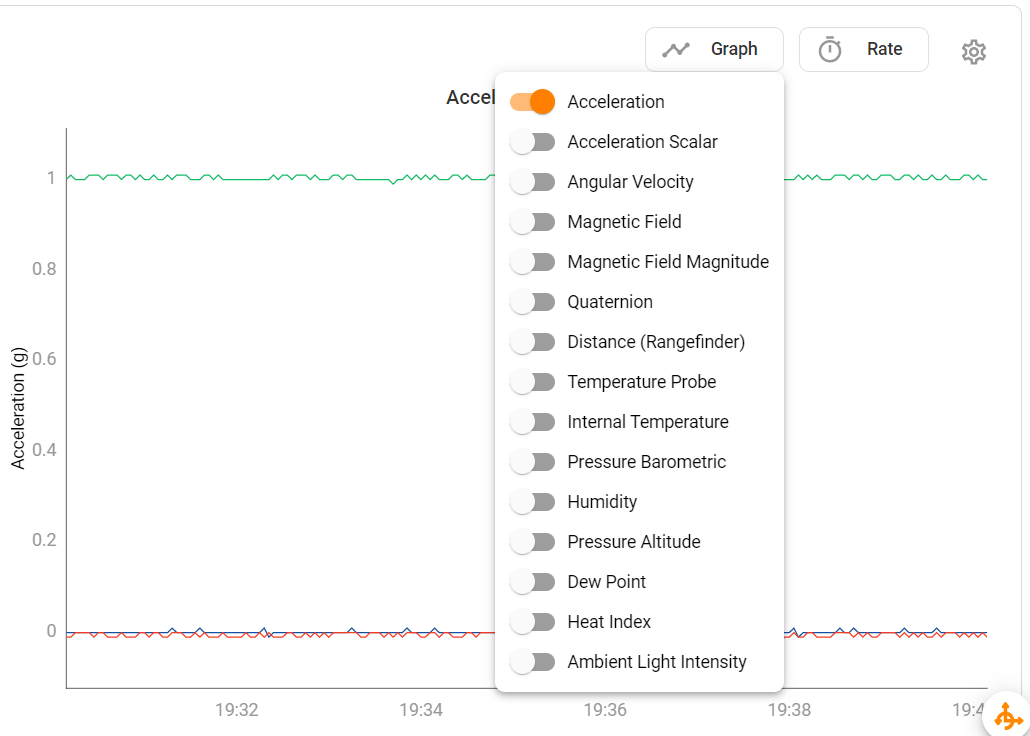Turn on the Humidity sensor
This screenshot has width=1030, height=736.
[533, 501]
